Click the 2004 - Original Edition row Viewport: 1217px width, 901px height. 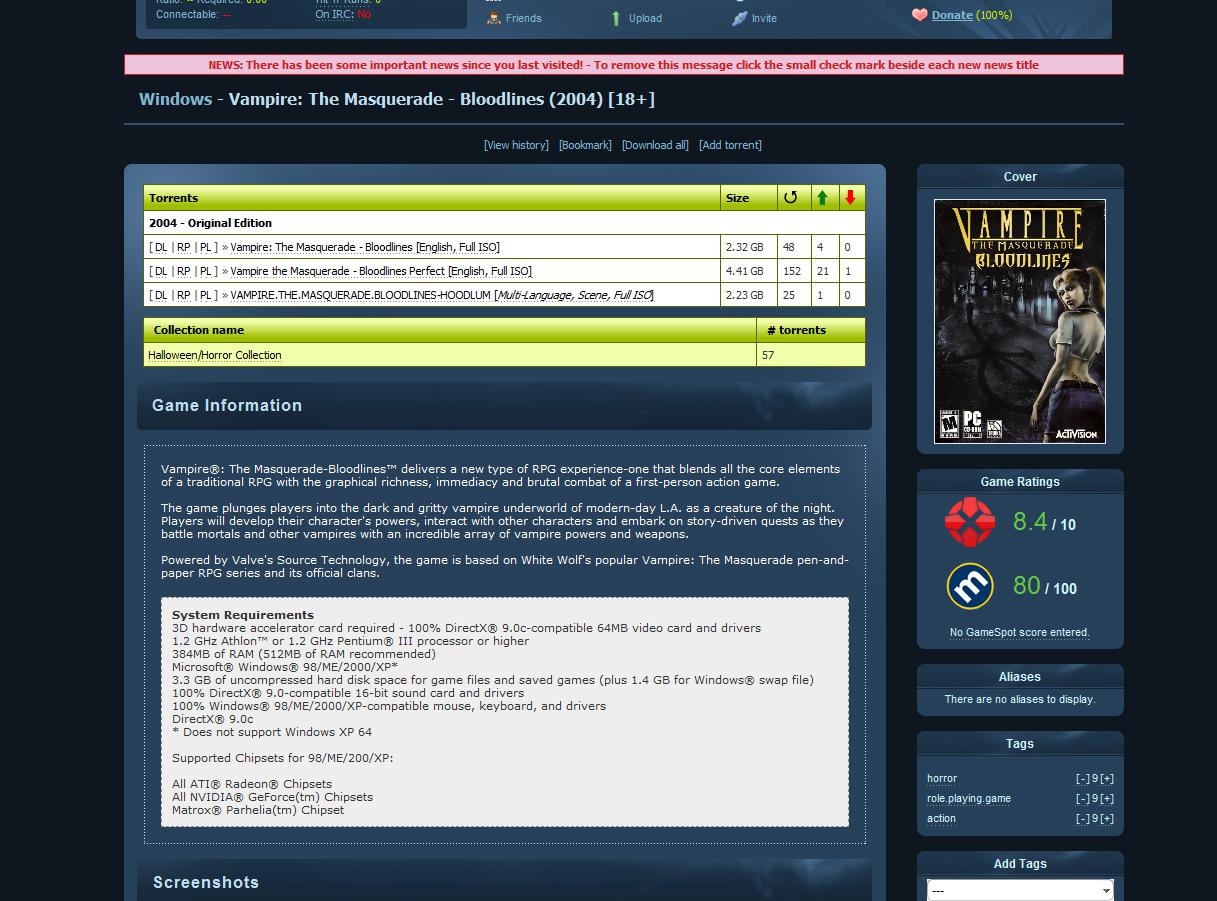click(504, 223)
